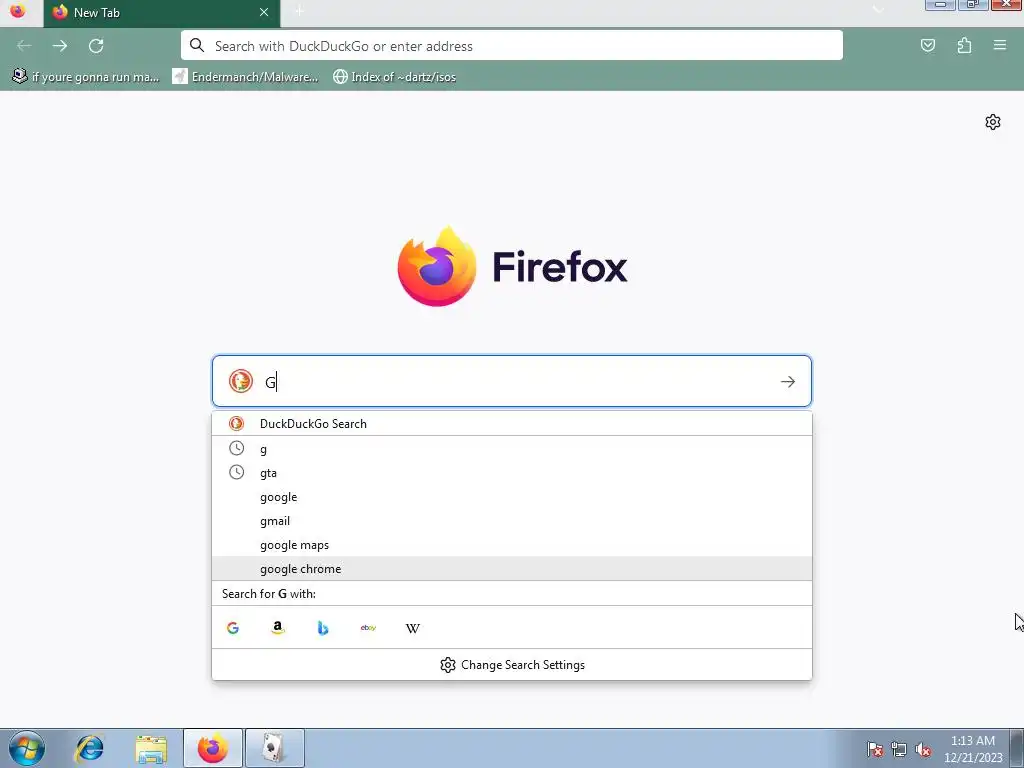Viewport: 1024px width, 768px height.
Task: Select suggestion 'google'
Action: pos(511,497)
